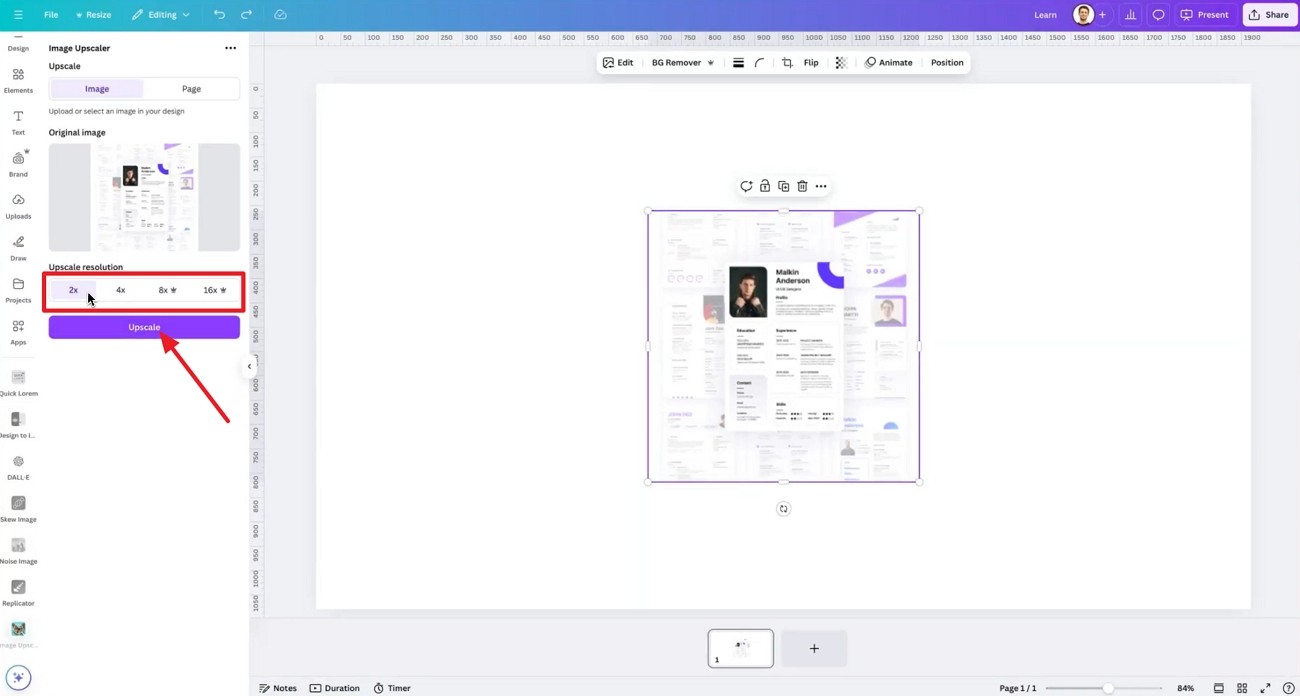
Task: Open the Timer tool
Action: (x=392, y=688)
